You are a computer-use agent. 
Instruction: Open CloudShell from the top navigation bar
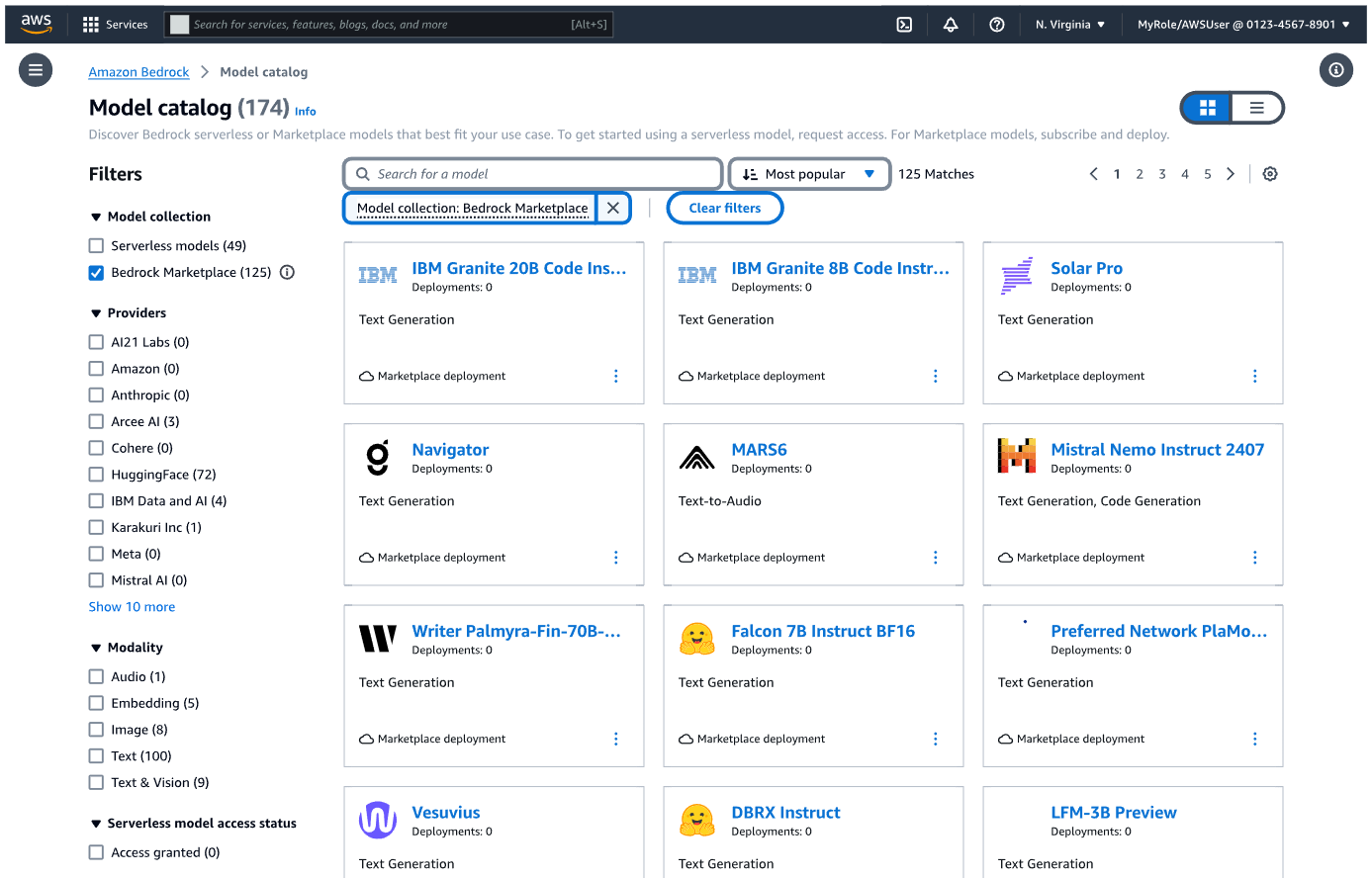[903, 24]
